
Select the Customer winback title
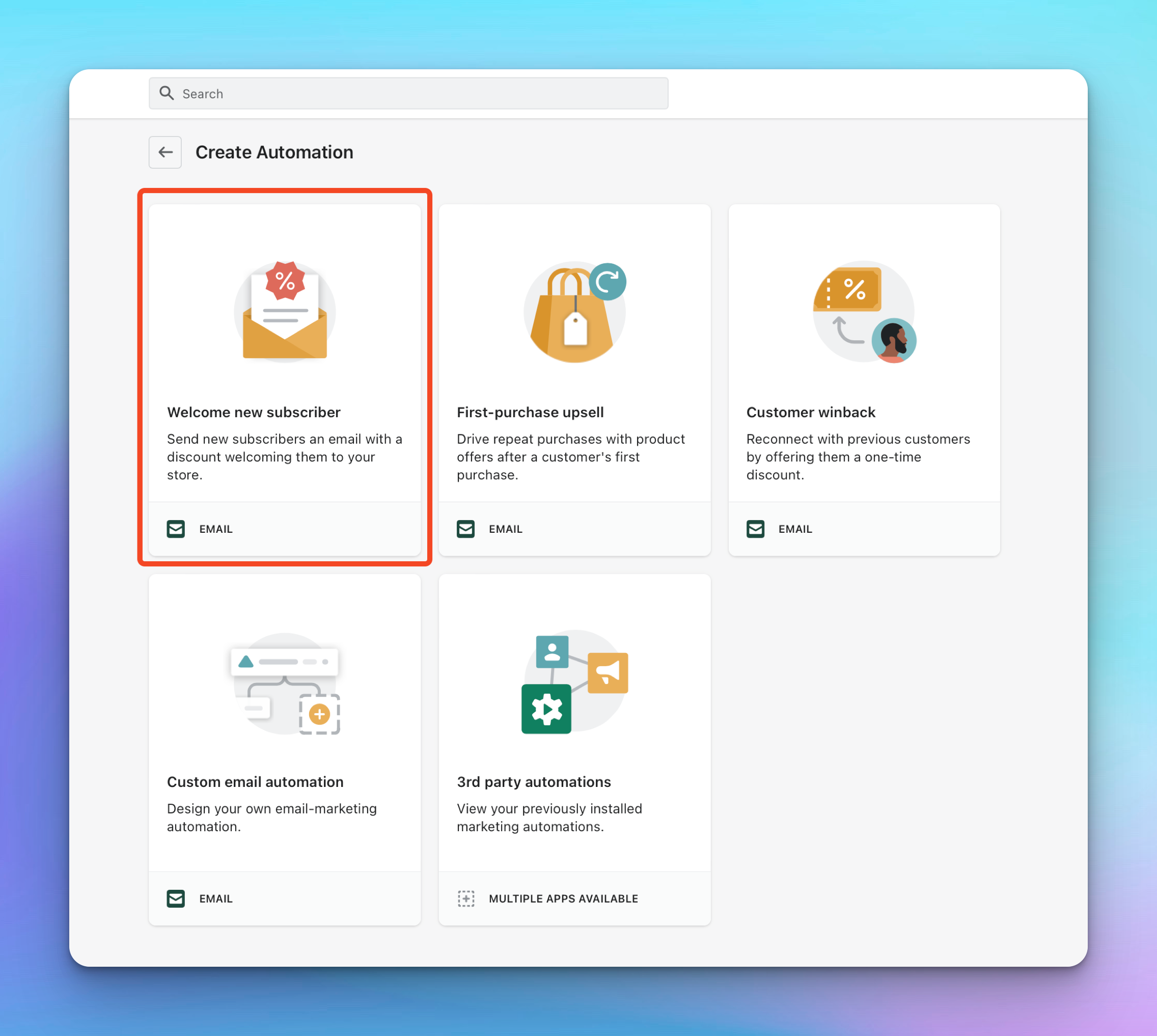(810, 412)
